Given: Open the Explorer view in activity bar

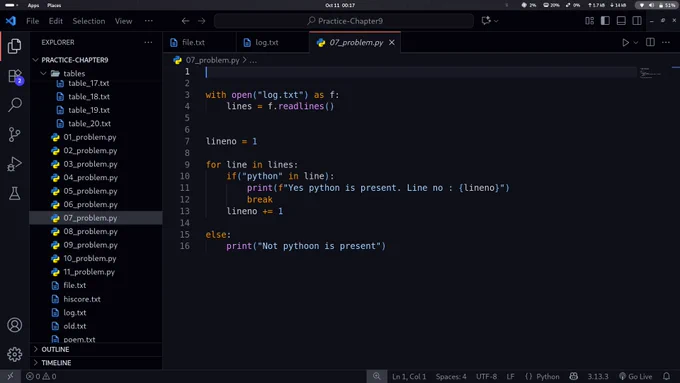Looking at the screenshot, I should click(x=14, y=46).
